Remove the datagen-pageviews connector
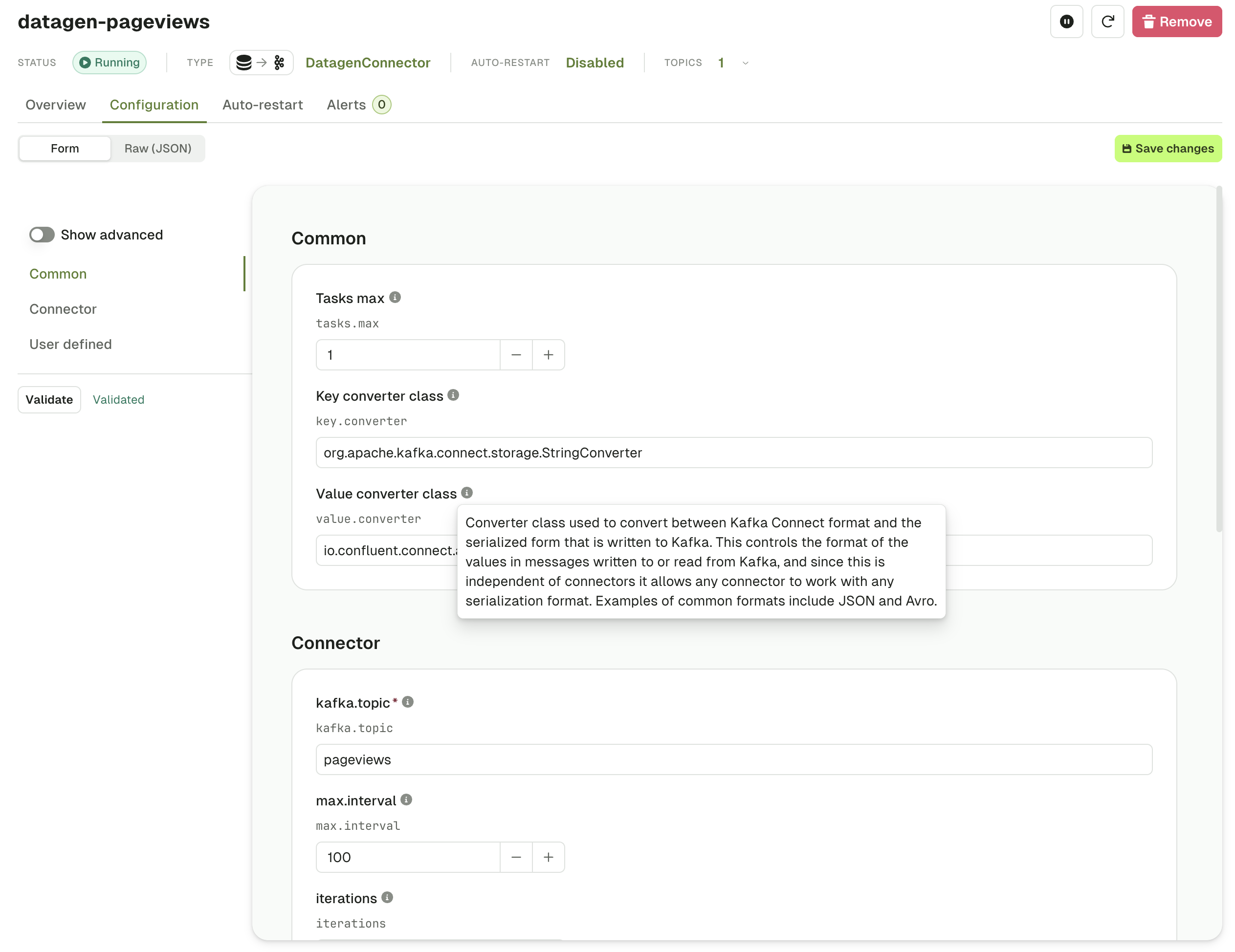Screen dimensions: 1235x952 pos(1176,22)
